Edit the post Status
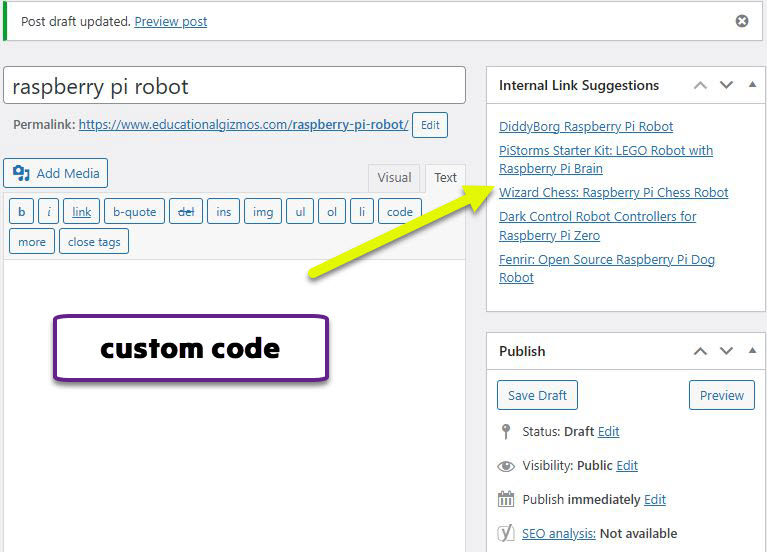The image size is (767, 552). [x=609, y=432]
